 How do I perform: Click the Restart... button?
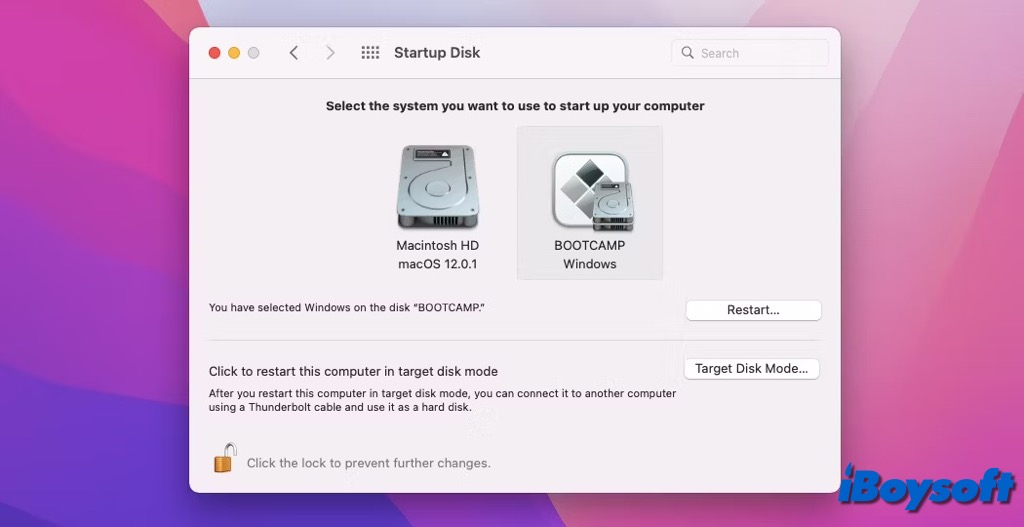(753, 310)
